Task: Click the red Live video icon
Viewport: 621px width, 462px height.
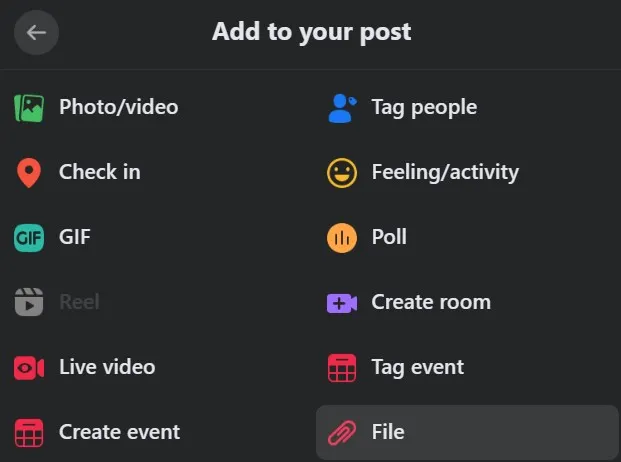Action: point(29,367)
